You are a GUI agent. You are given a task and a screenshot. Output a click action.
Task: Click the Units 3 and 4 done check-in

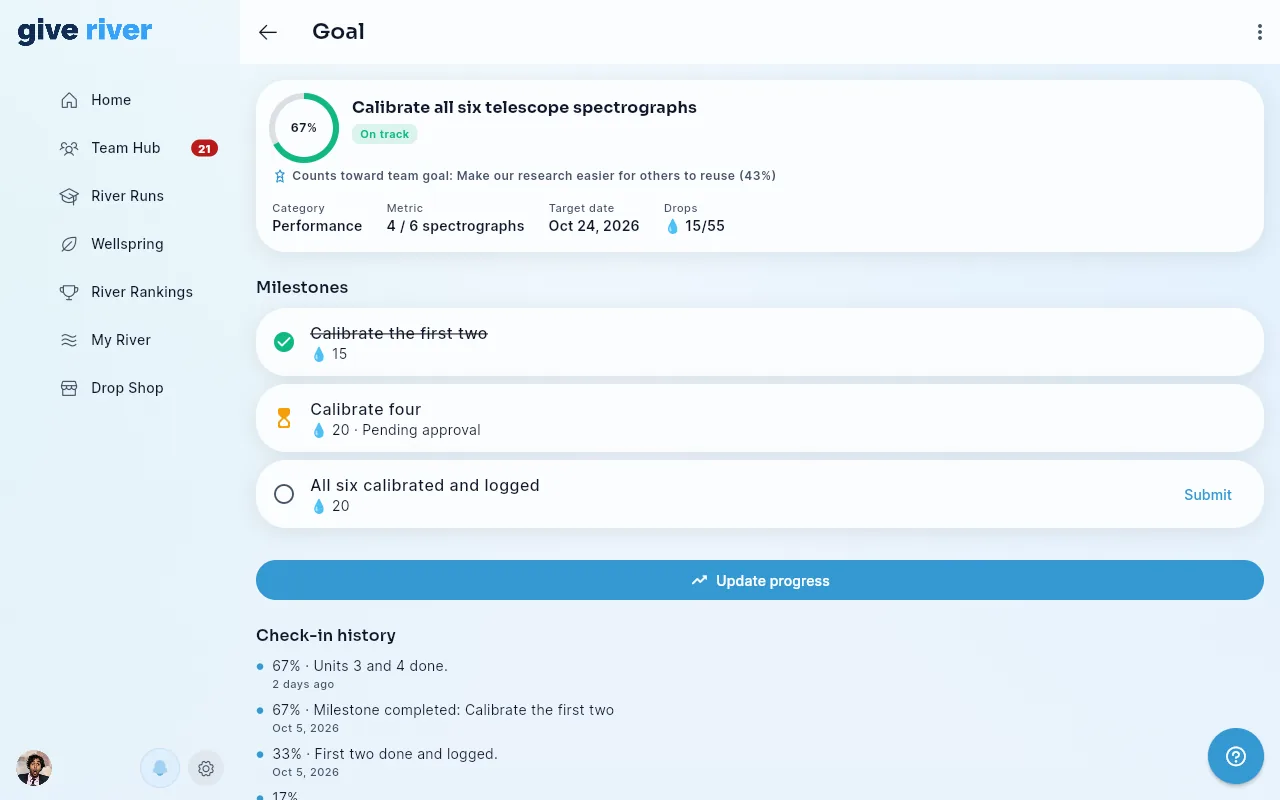[x=360, y=666]
